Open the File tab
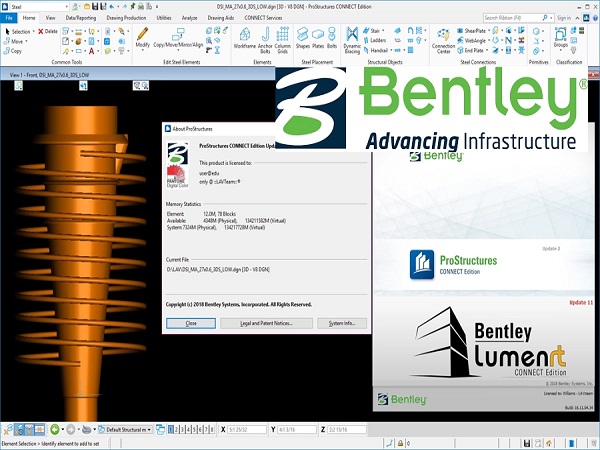This screenshot has width=600, height=450. point(9,18)
